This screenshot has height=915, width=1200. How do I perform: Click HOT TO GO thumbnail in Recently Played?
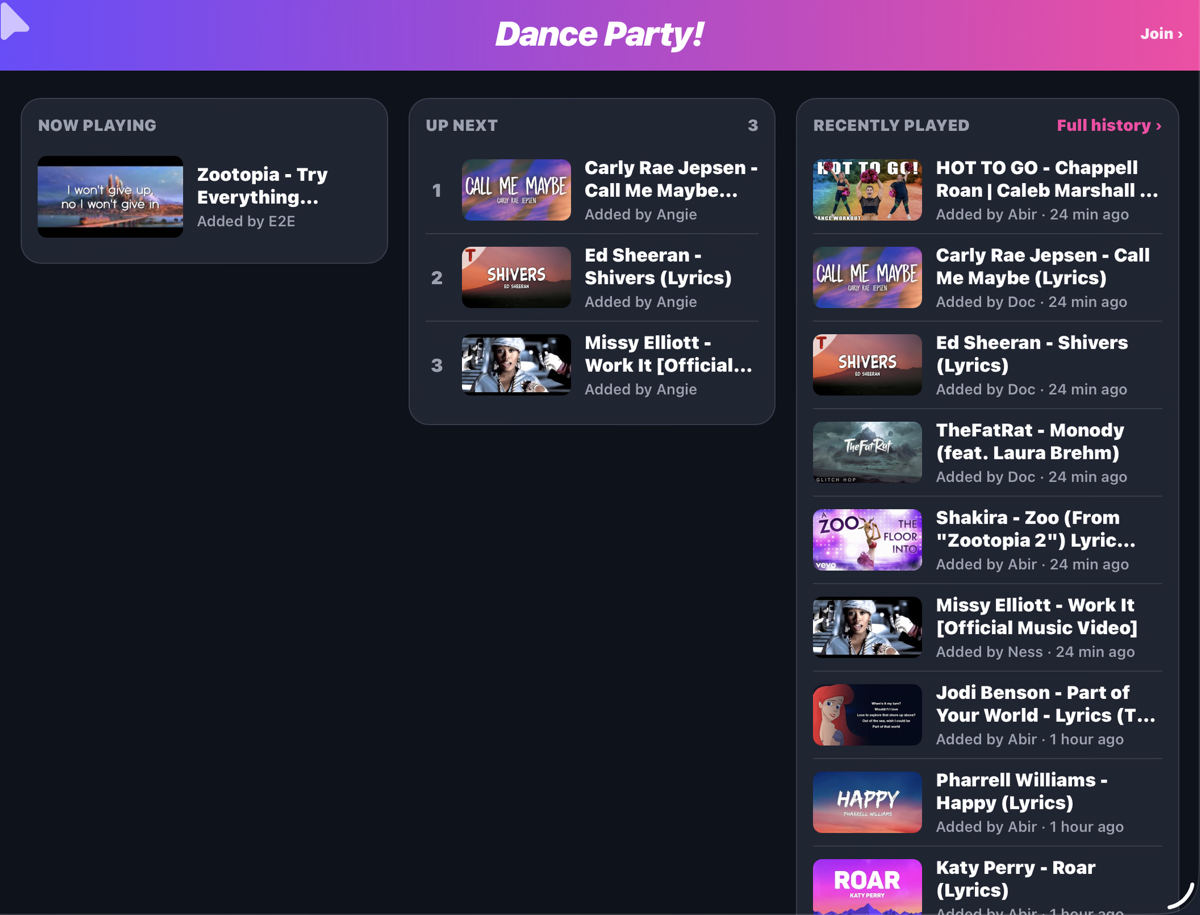867,190
